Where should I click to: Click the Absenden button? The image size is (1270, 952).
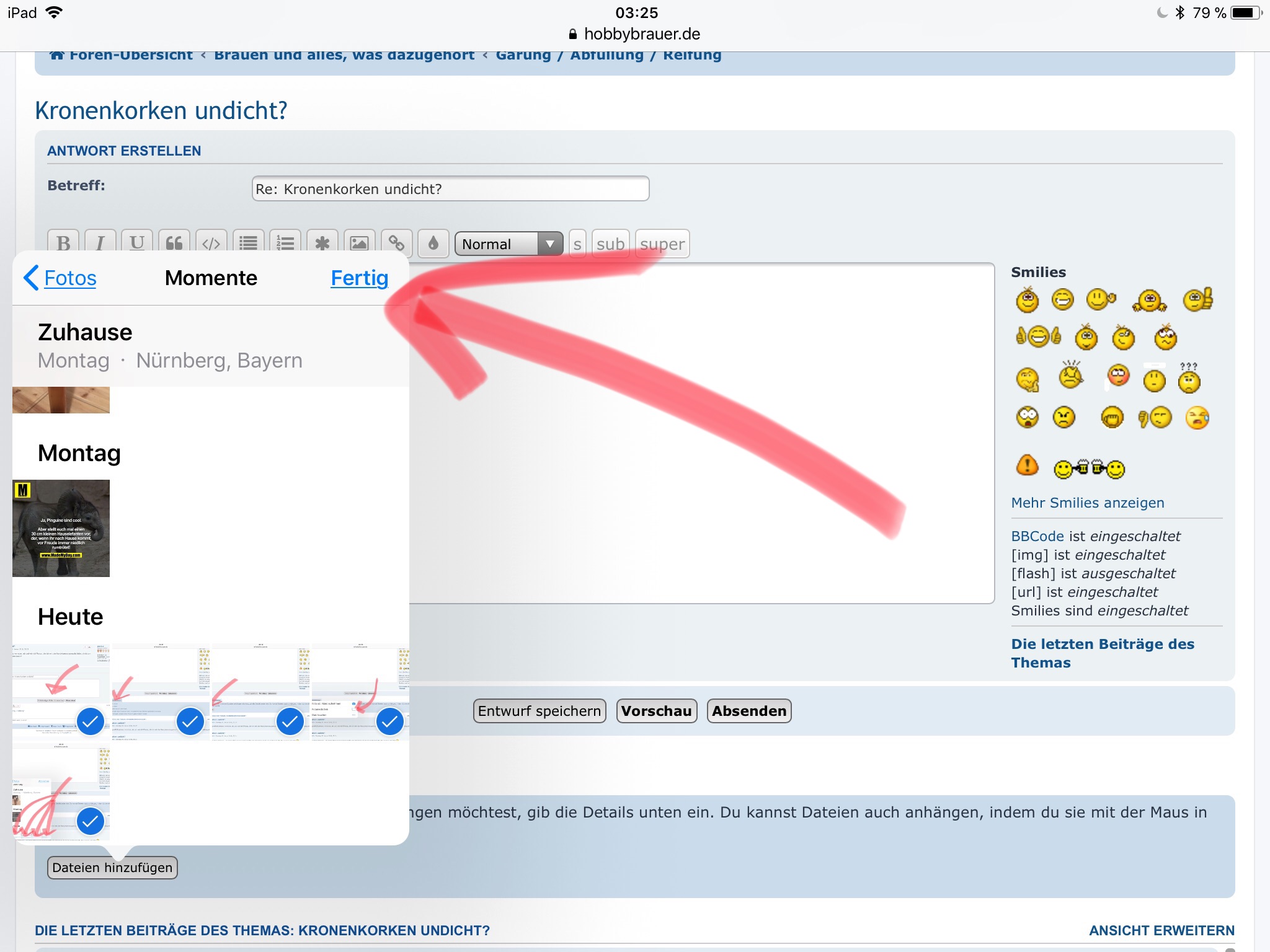point(748,711)
